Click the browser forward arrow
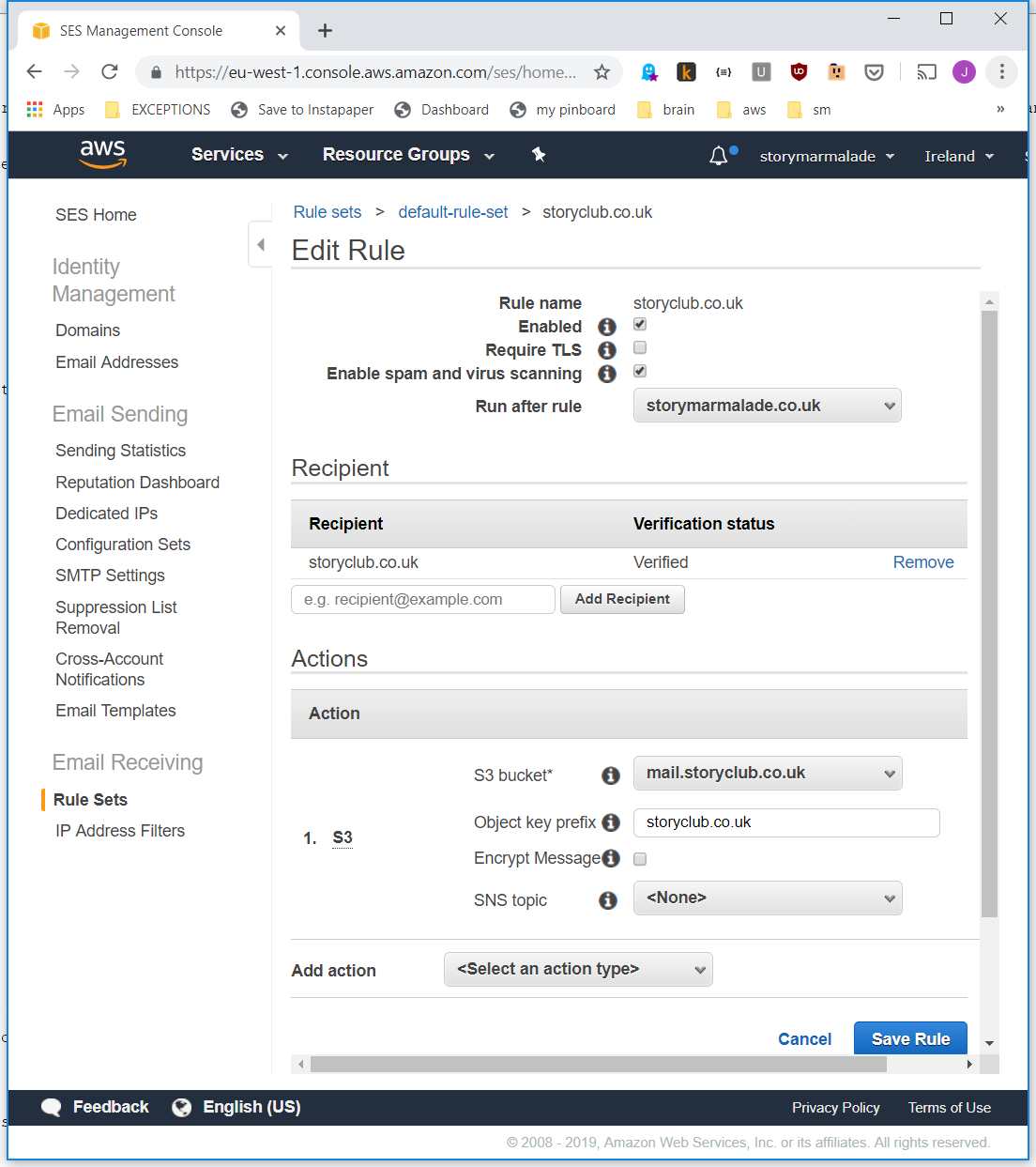 pyautogui.click(x=72, y=71)
